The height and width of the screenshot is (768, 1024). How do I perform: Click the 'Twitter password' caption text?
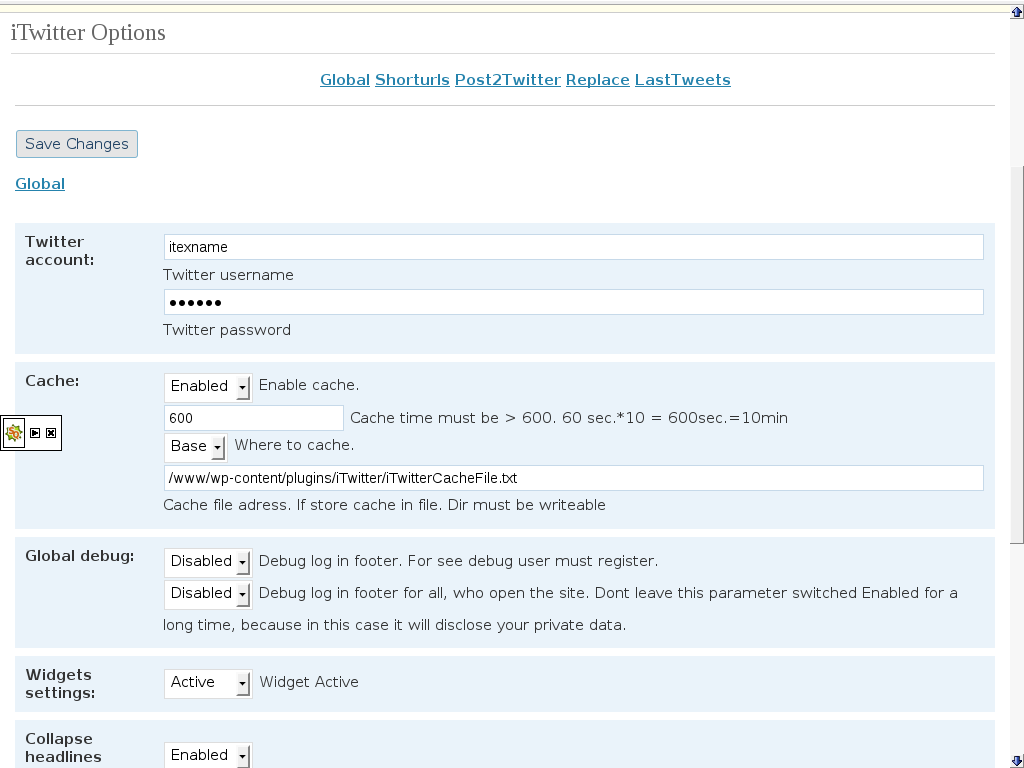pyautogui.click(x=227, y=330)
